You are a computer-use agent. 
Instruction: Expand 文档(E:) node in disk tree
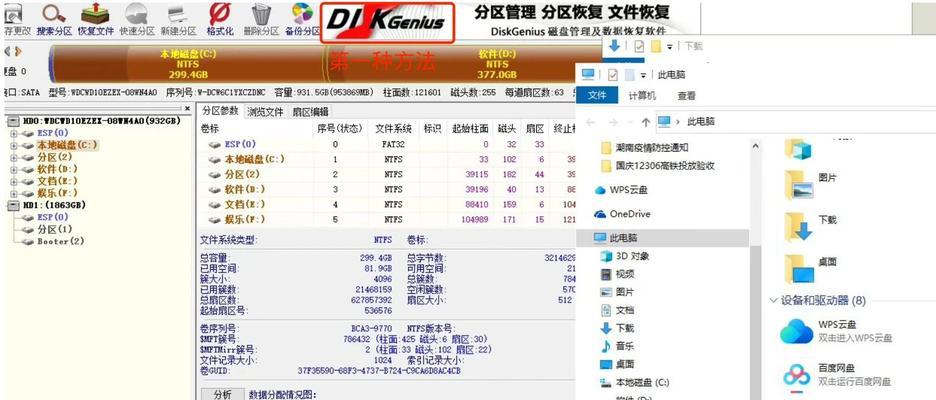click(13, 181)
